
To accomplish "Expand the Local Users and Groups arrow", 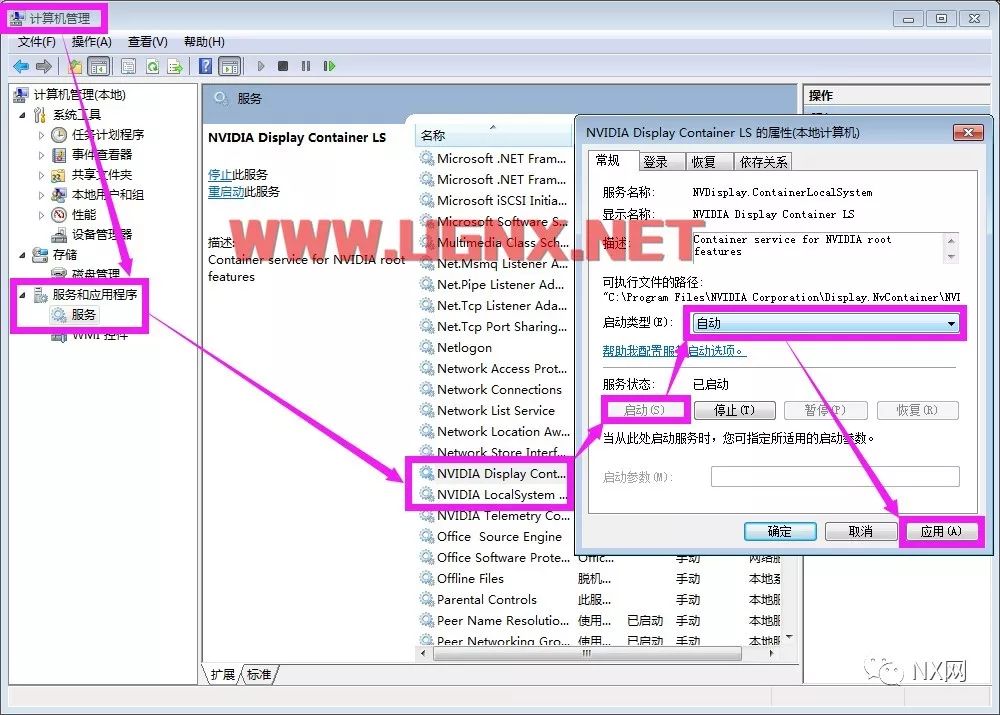I will (x=41, y=195).
